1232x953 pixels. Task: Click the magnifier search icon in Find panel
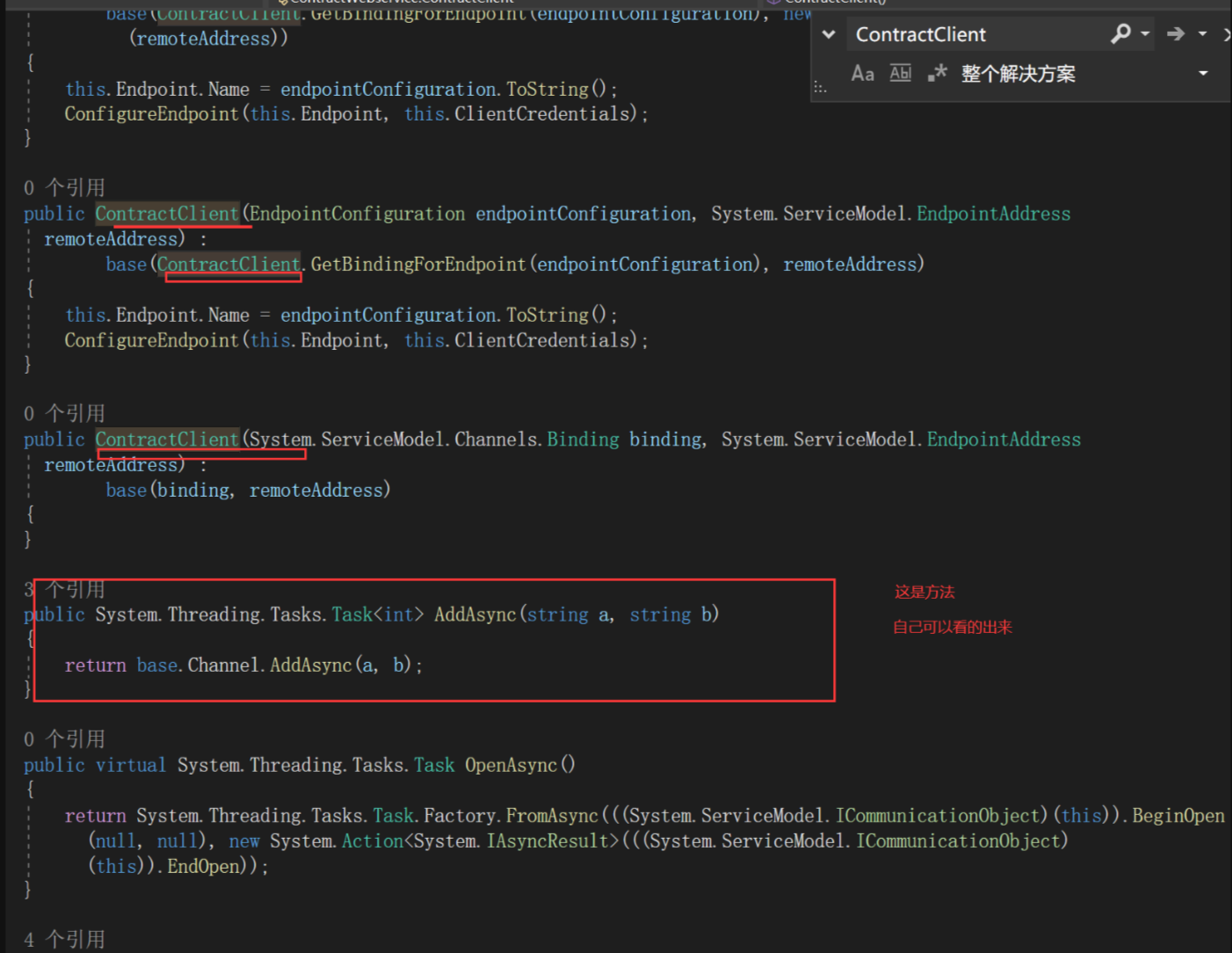coord(1122,33)
